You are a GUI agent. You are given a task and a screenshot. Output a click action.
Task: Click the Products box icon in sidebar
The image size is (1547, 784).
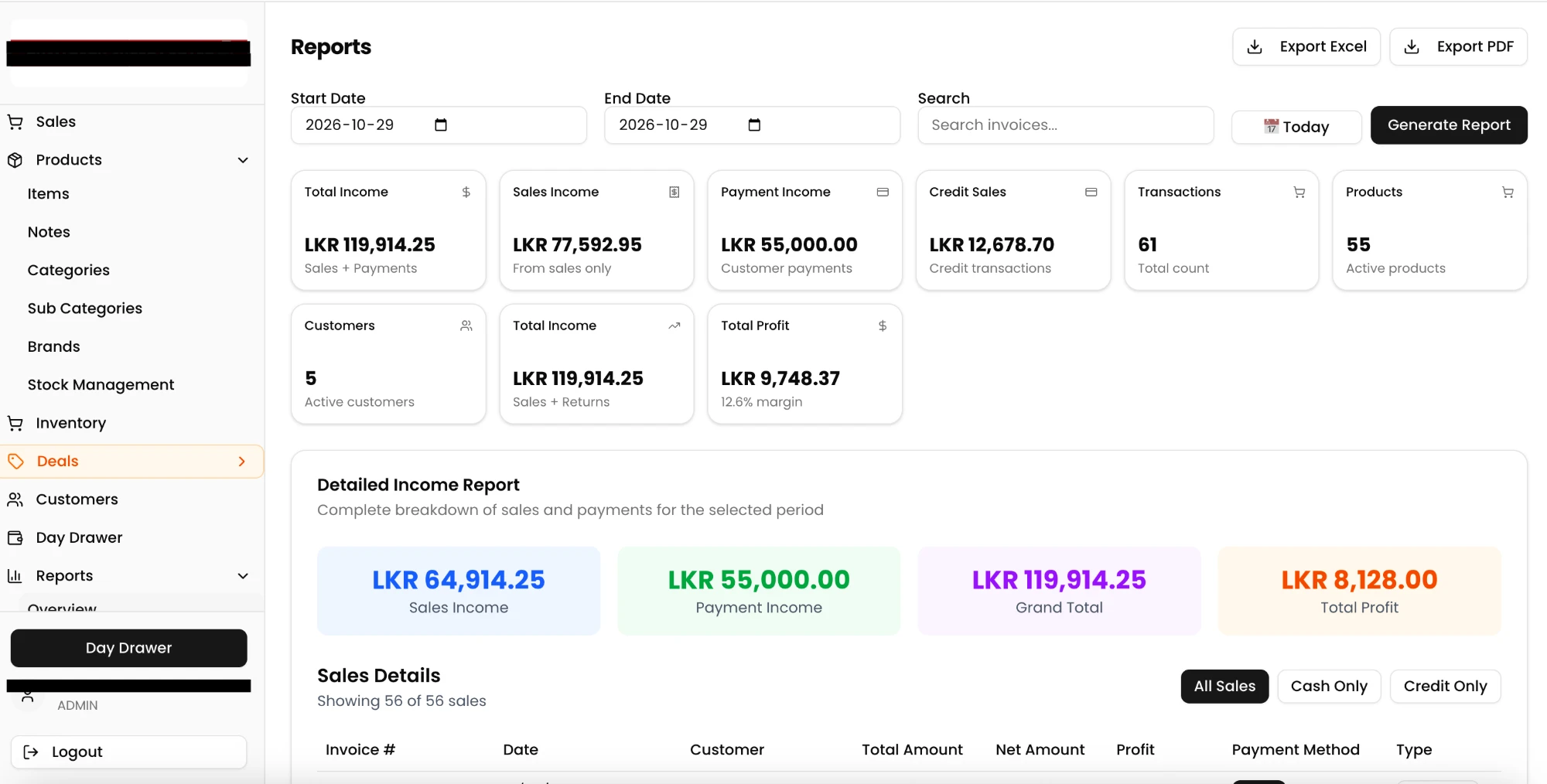click(15, 160)
